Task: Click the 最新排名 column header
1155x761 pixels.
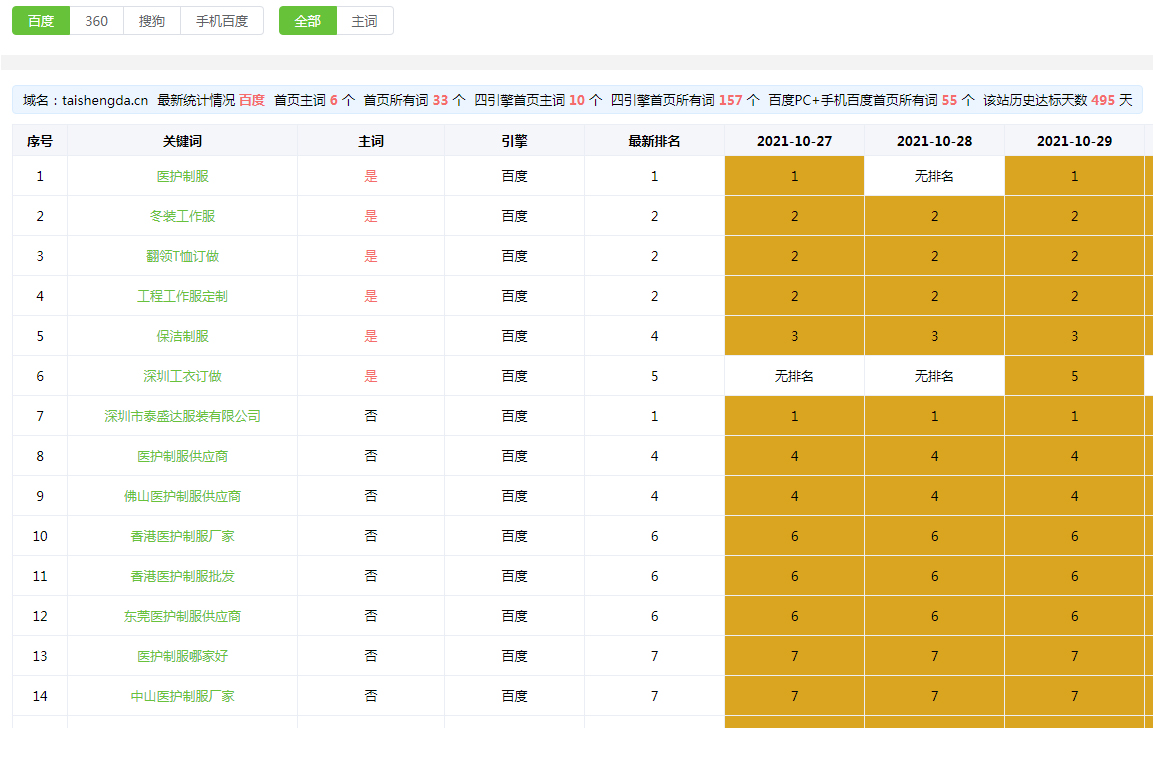Action: point(654,141)
